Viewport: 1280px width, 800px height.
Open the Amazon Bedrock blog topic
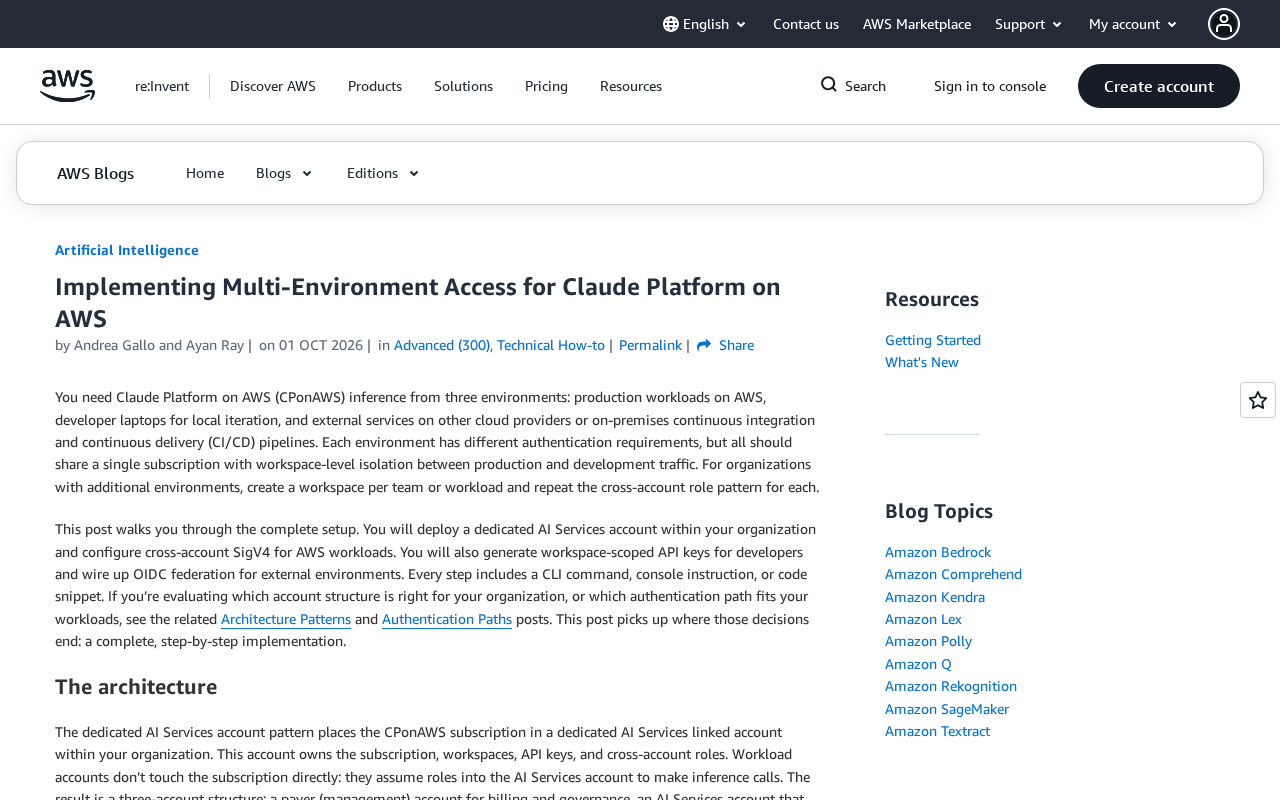938,552
